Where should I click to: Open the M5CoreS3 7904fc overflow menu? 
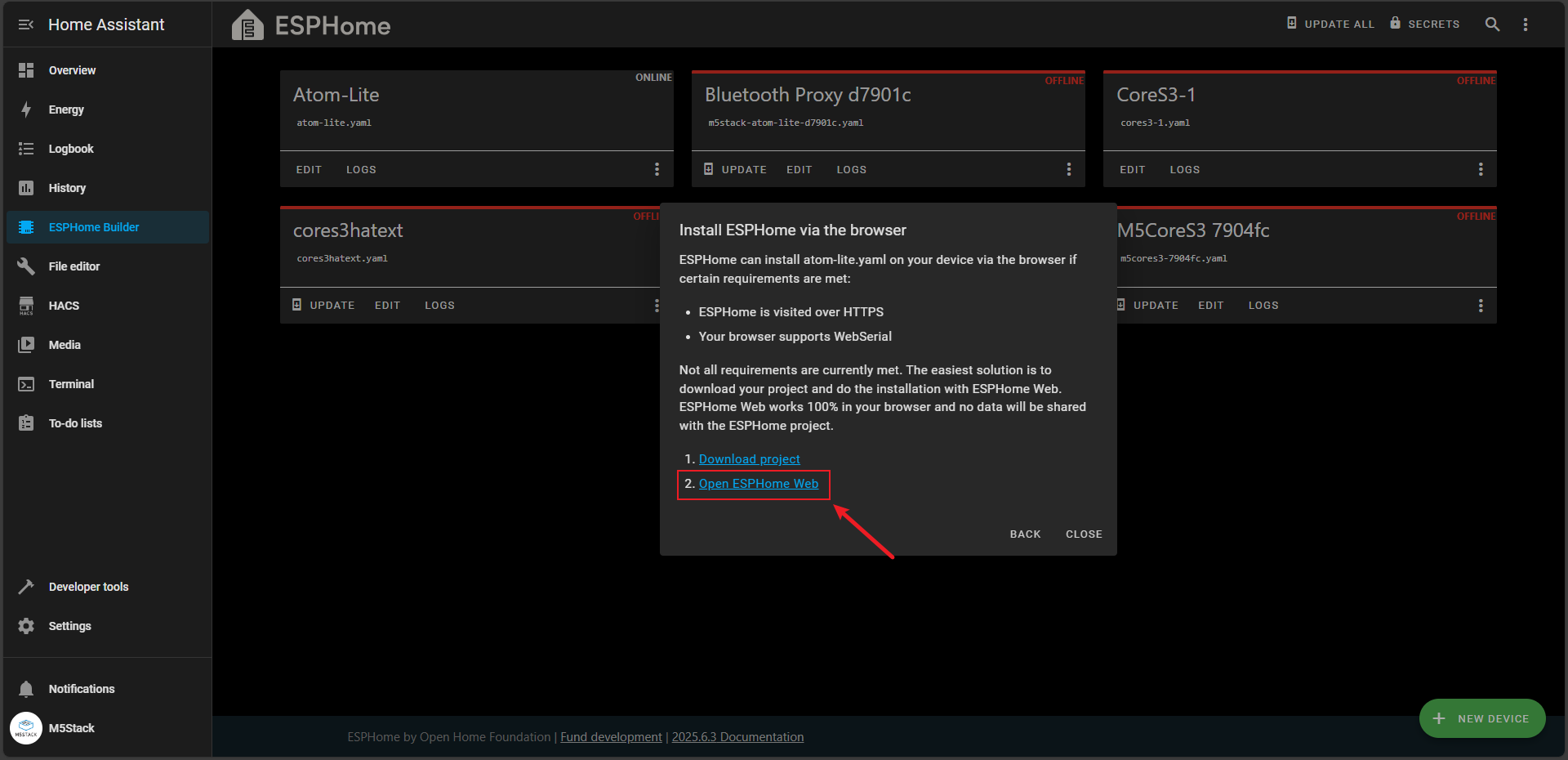(1480, 306)
